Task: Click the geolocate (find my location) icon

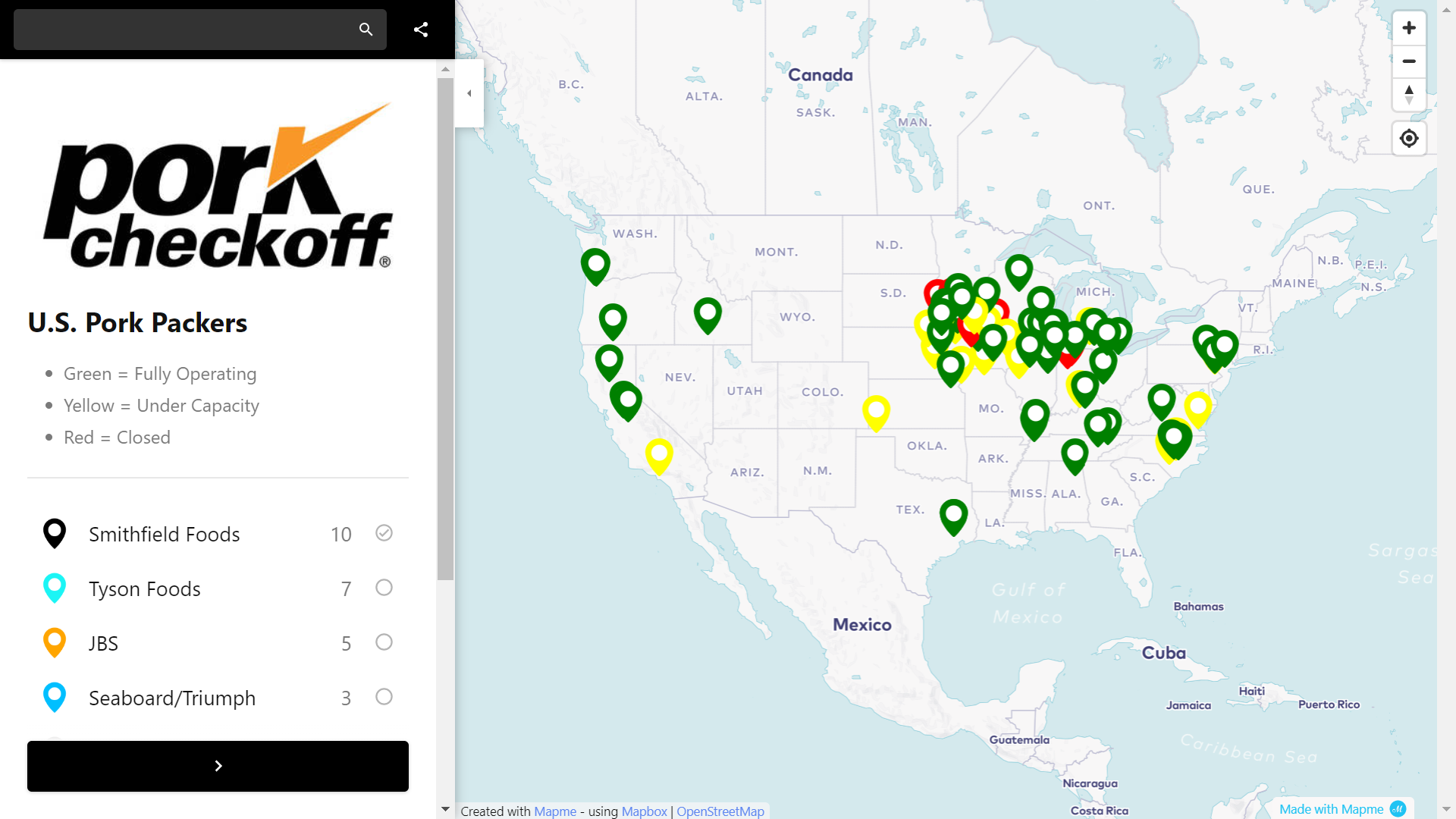Action: 1409,138
